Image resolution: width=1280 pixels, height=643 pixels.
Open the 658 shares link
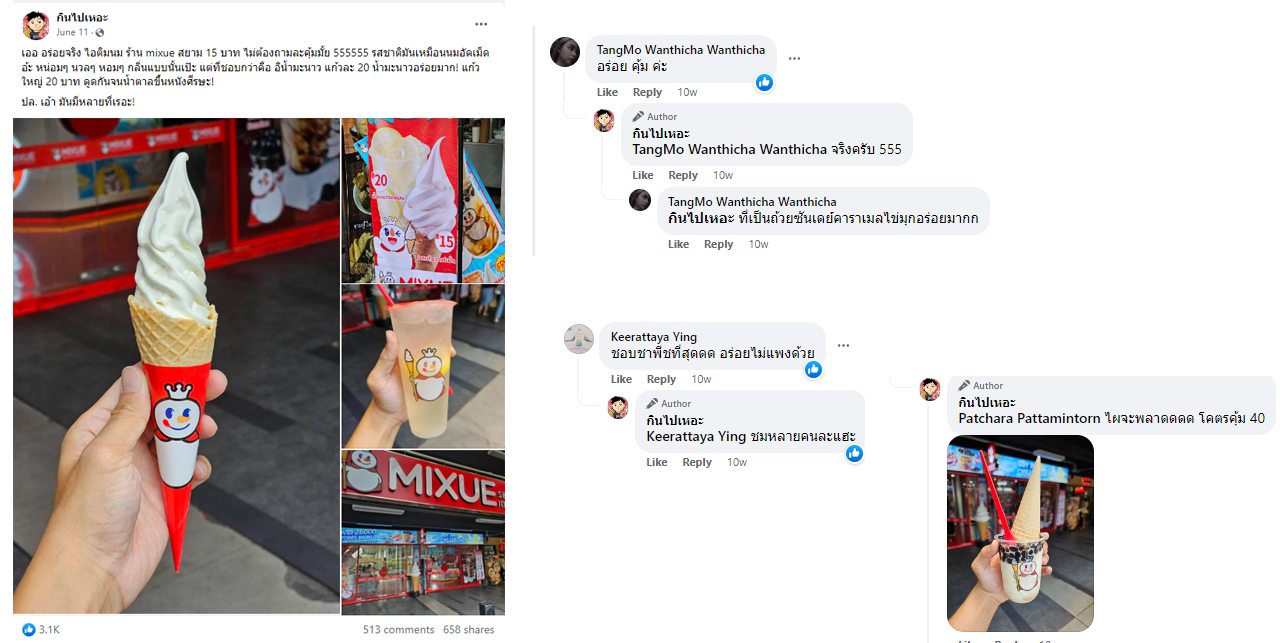tap(468, 629)
